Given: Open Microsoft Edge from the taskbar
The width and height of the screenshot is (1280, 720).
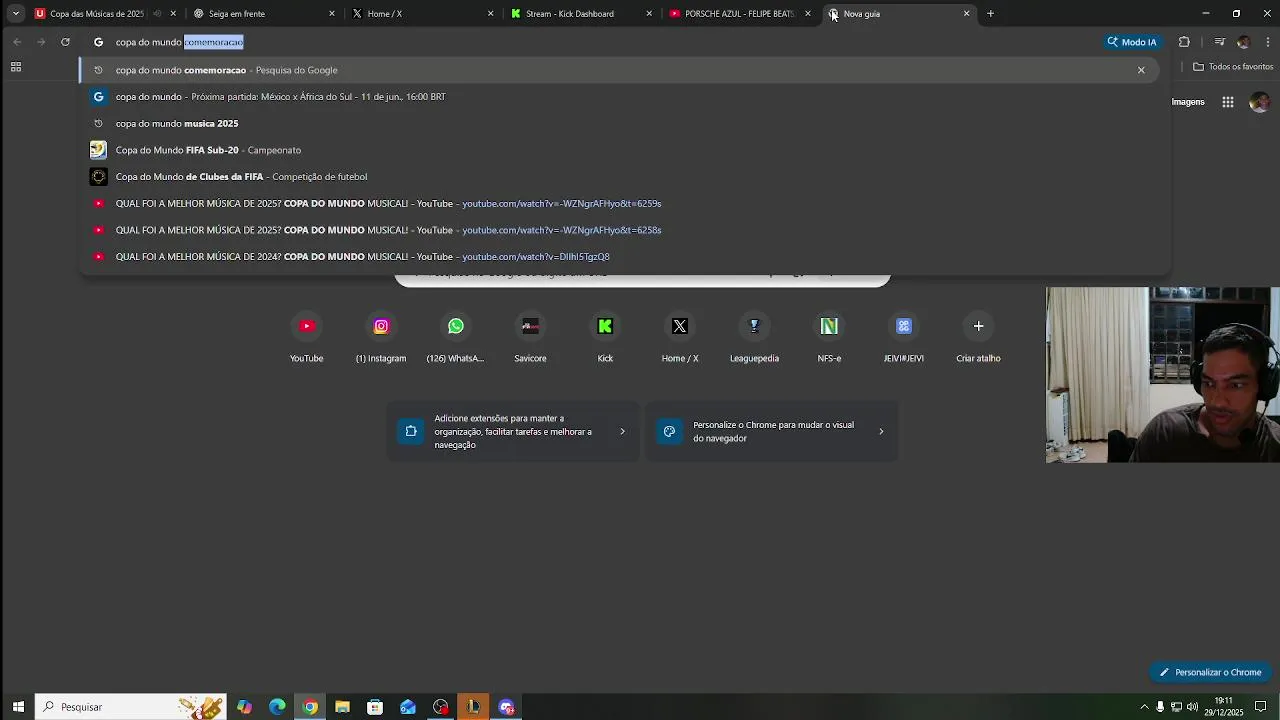Looking at the screenshot, I should [x=277, y=707].
